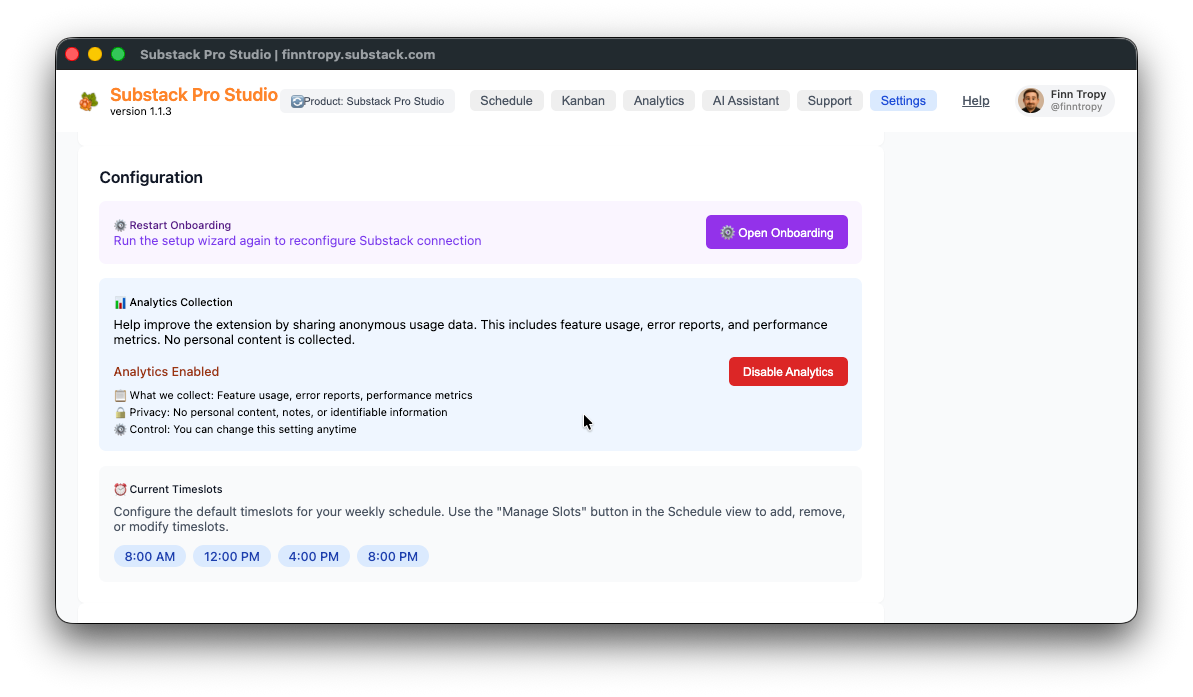Click the Open Onboarding button

(777, 232)
